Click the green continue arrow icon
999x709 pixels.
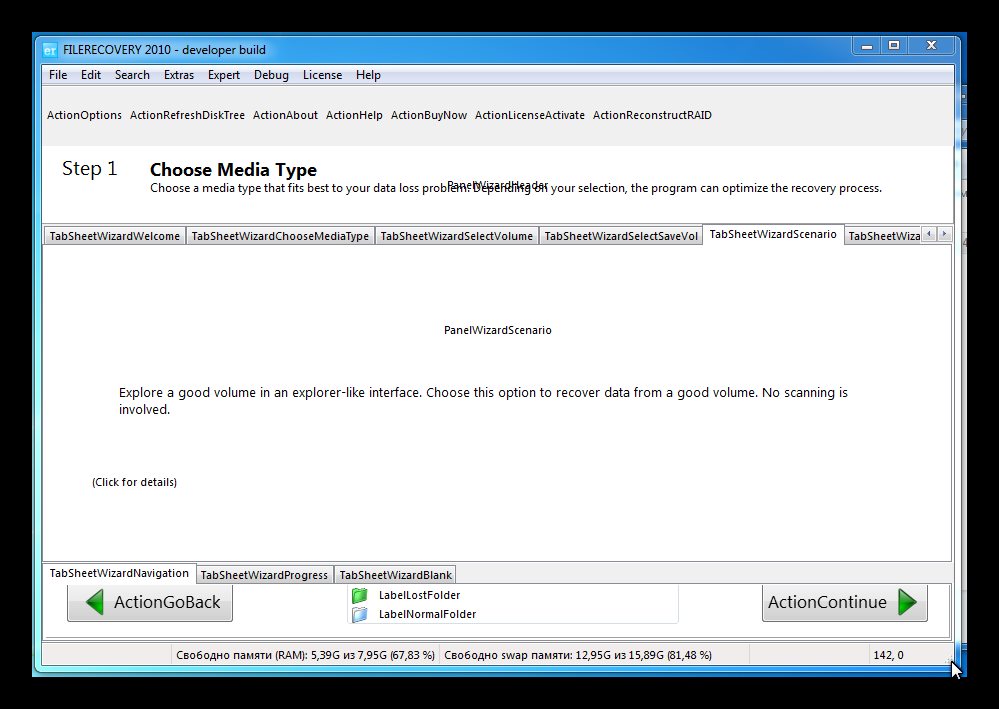907,602
